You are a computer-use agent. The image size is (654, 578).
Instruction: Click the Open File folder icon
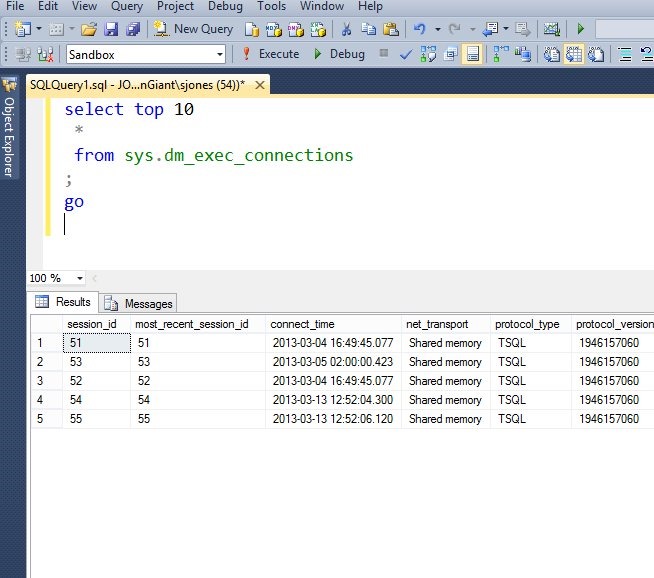[89, 29]
